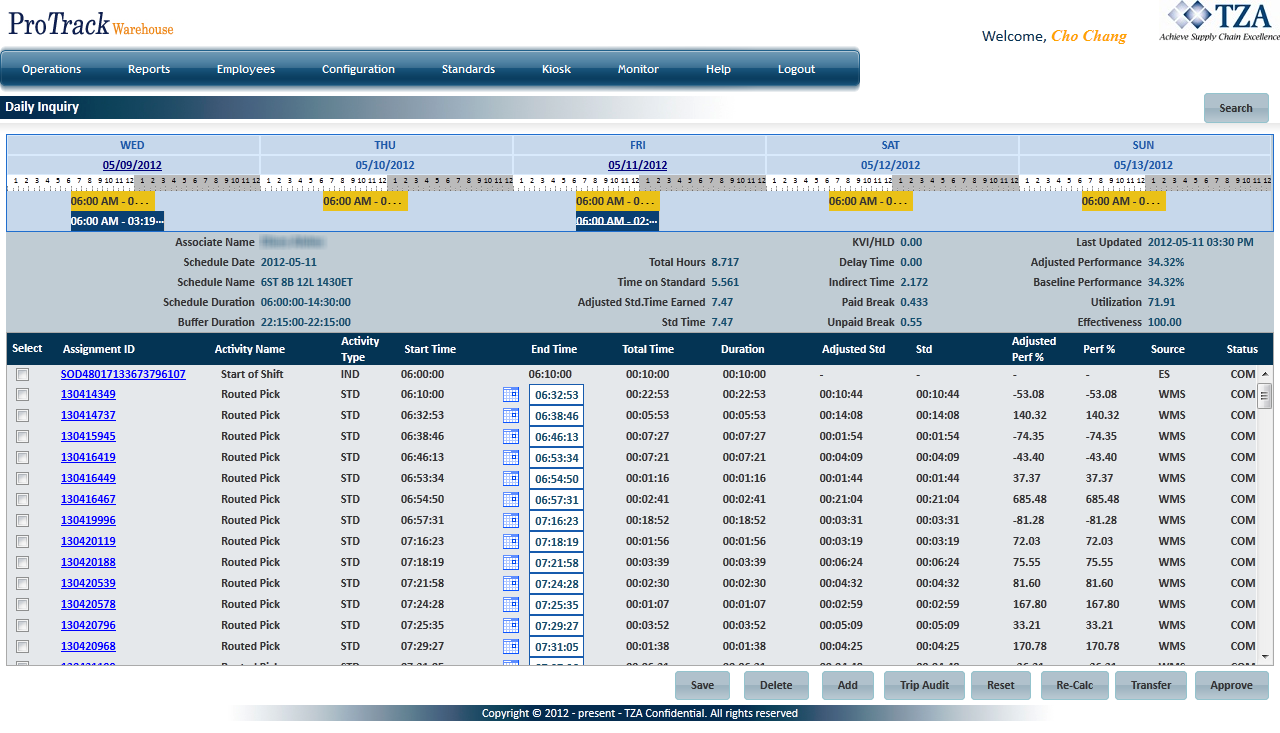Image resolution: width=1280 pixels, height=733 pixels.
Task: Click the ProTrack Warehouse logo
Action: (91, 22)
